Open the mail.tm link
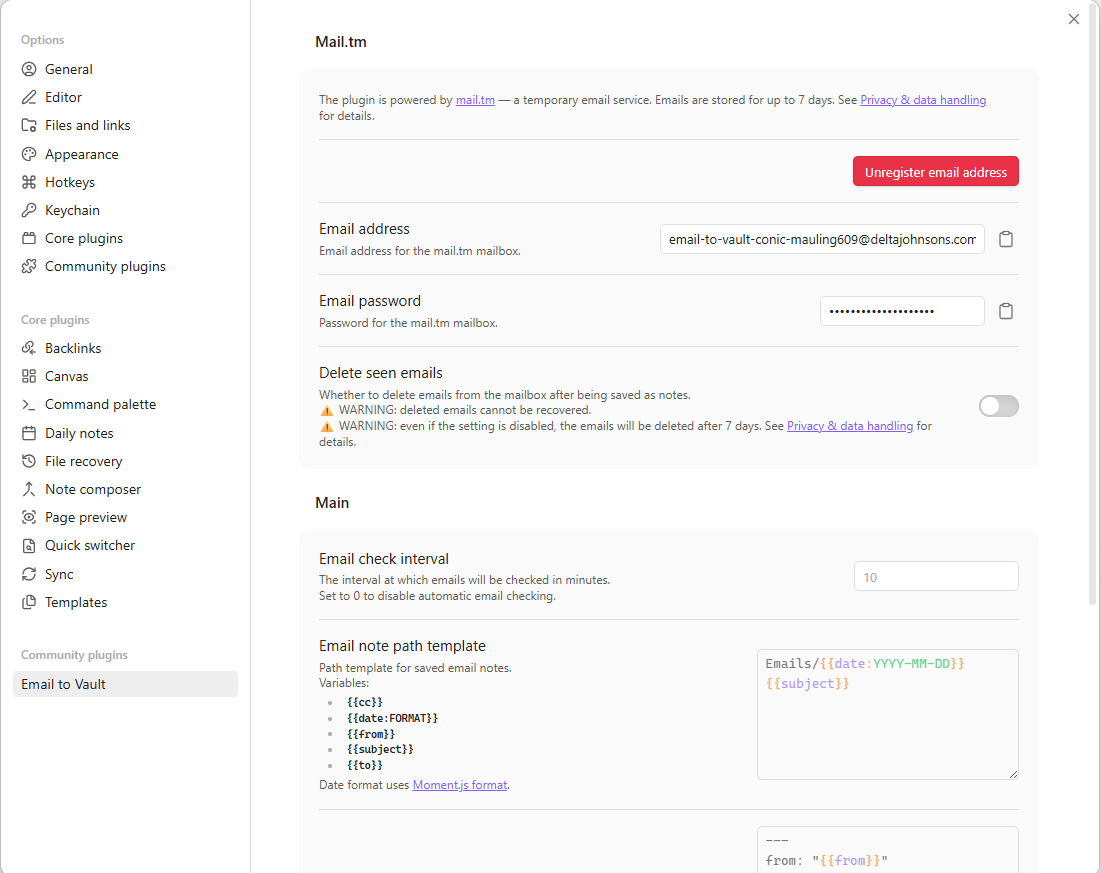Viewport: 1101px width, 873px height. (475, 100)
